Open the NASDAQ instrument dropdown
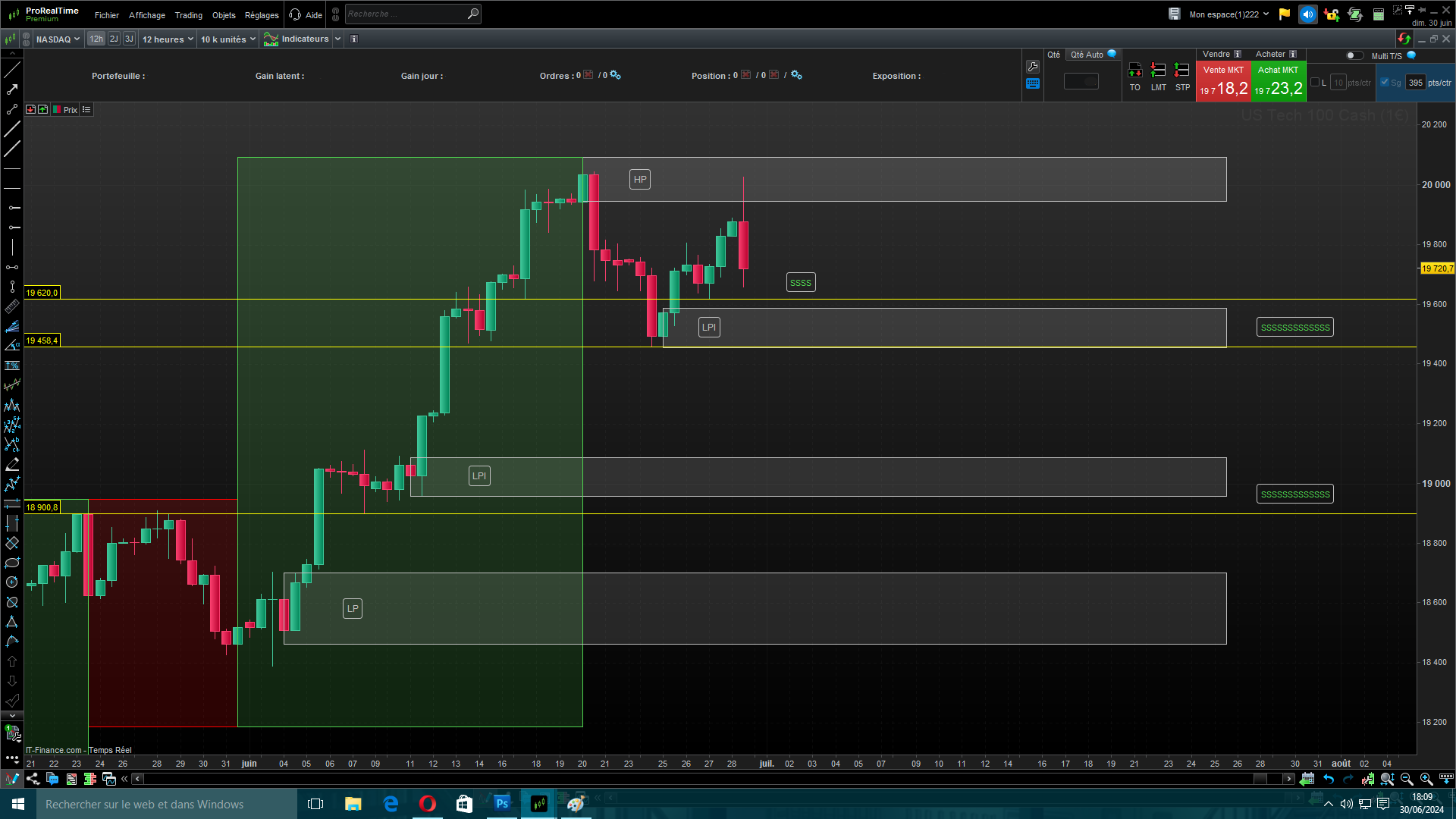This screenshot has width=1456, height=819. [58, 39]
